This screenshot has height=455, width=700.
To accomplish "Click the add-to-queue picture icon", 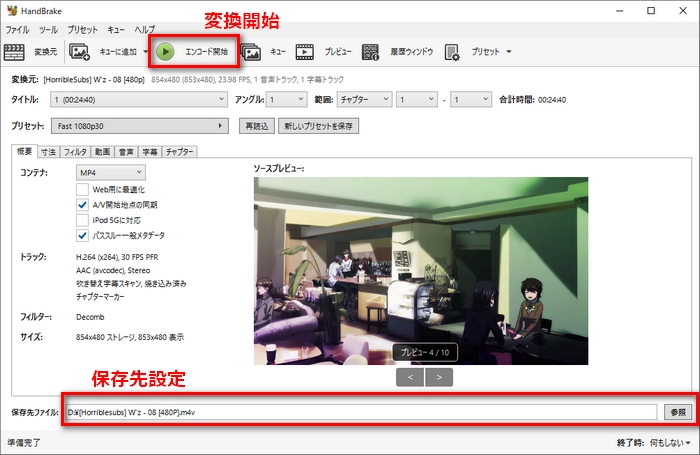I will click(79, 52).
